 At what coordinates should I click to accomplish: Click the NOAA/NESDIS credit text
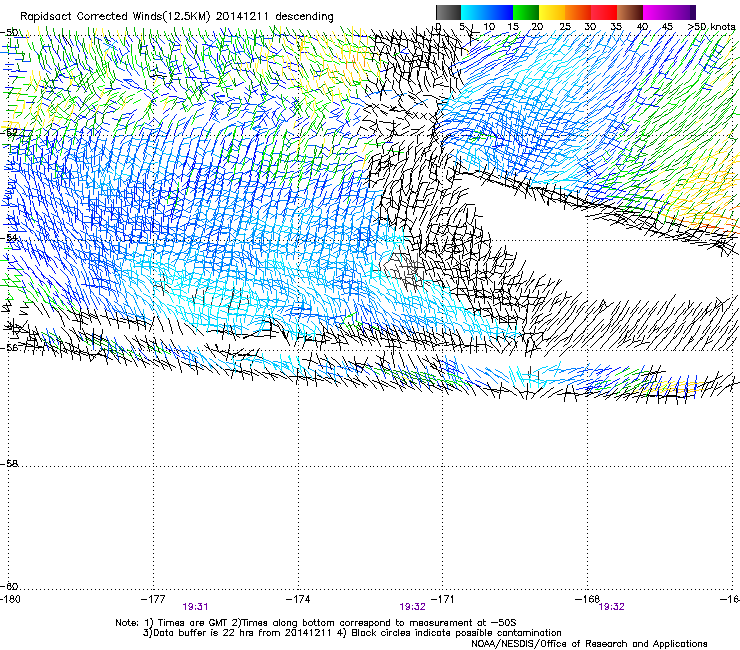tap(589, 644)
